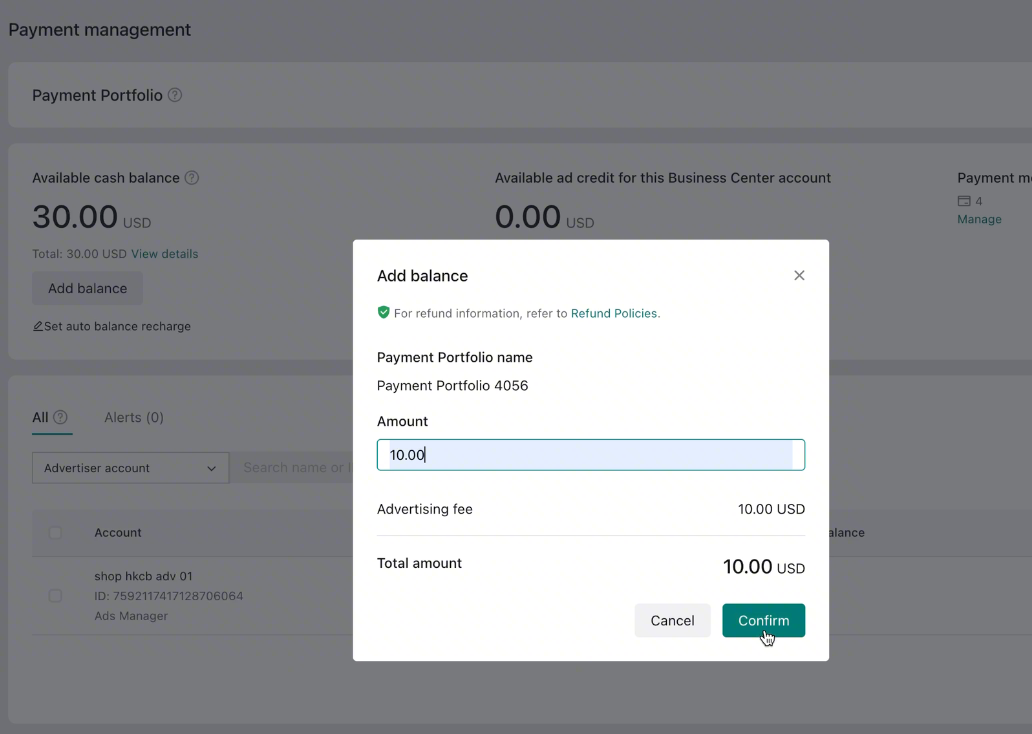Click the Amount input field

coord(590,455)
